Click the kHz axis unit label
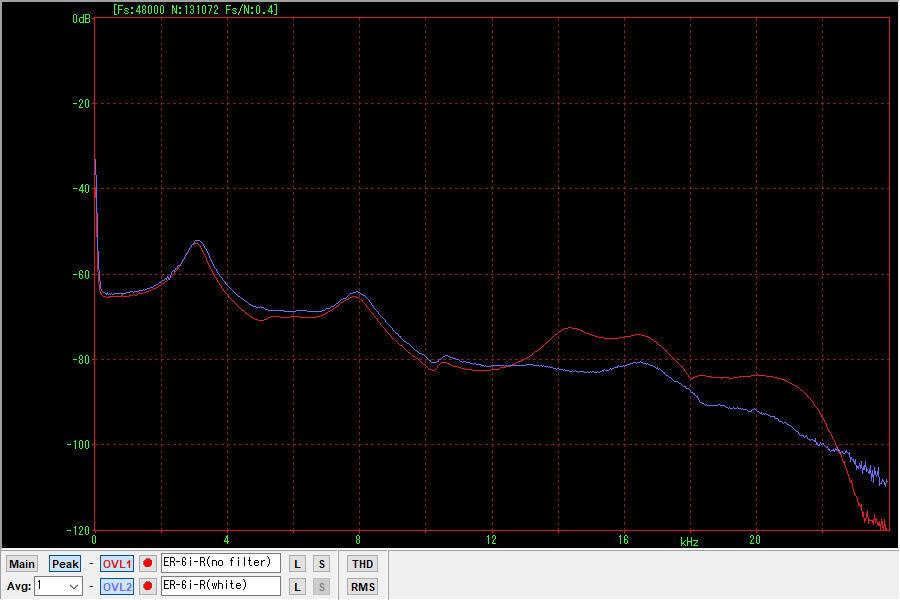Image resolution: width=900 pixels, height=600 pixels. click(x=689, y=542)
